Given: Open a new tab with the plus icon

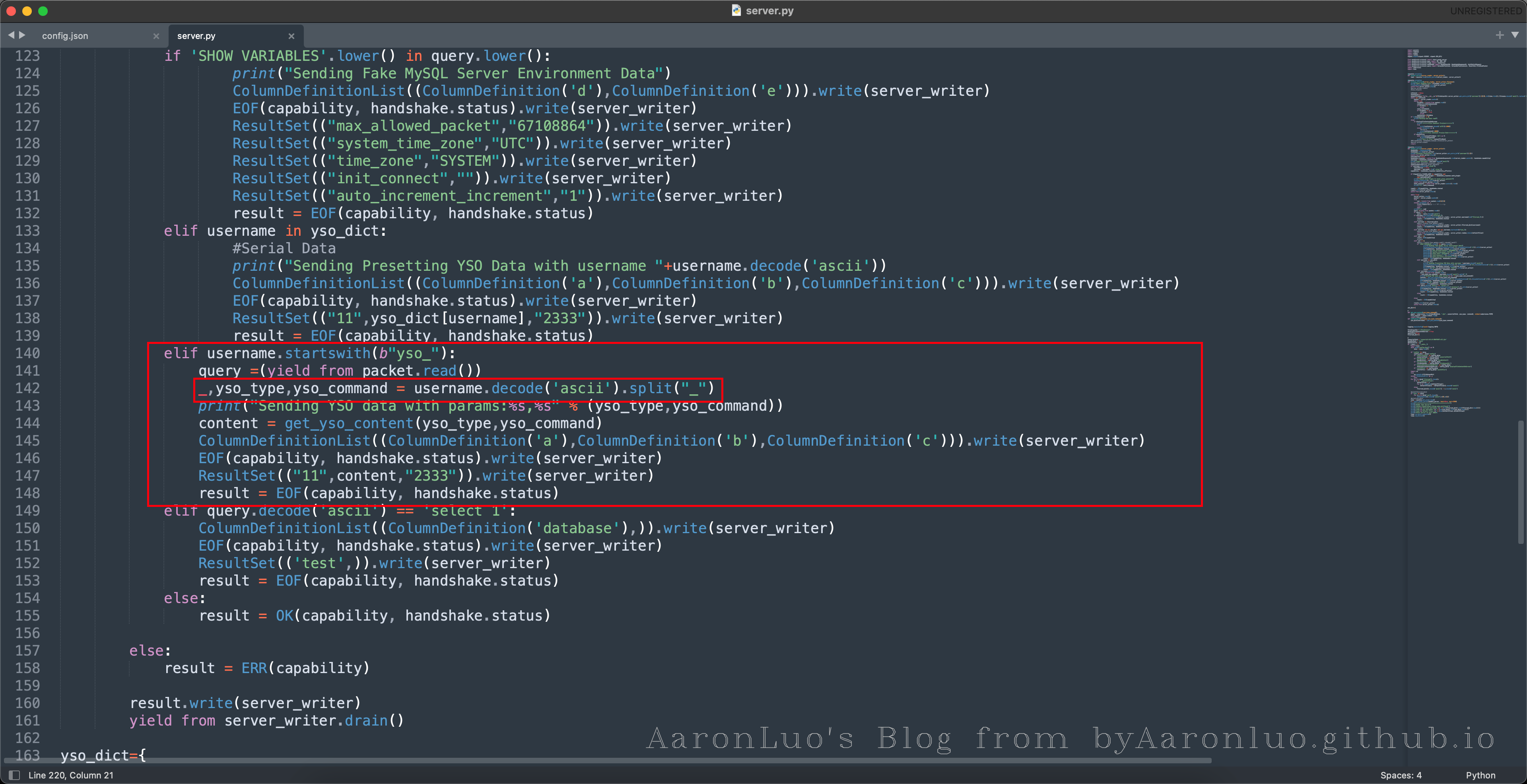Looking at the screenshot, I should (1499, 35).
